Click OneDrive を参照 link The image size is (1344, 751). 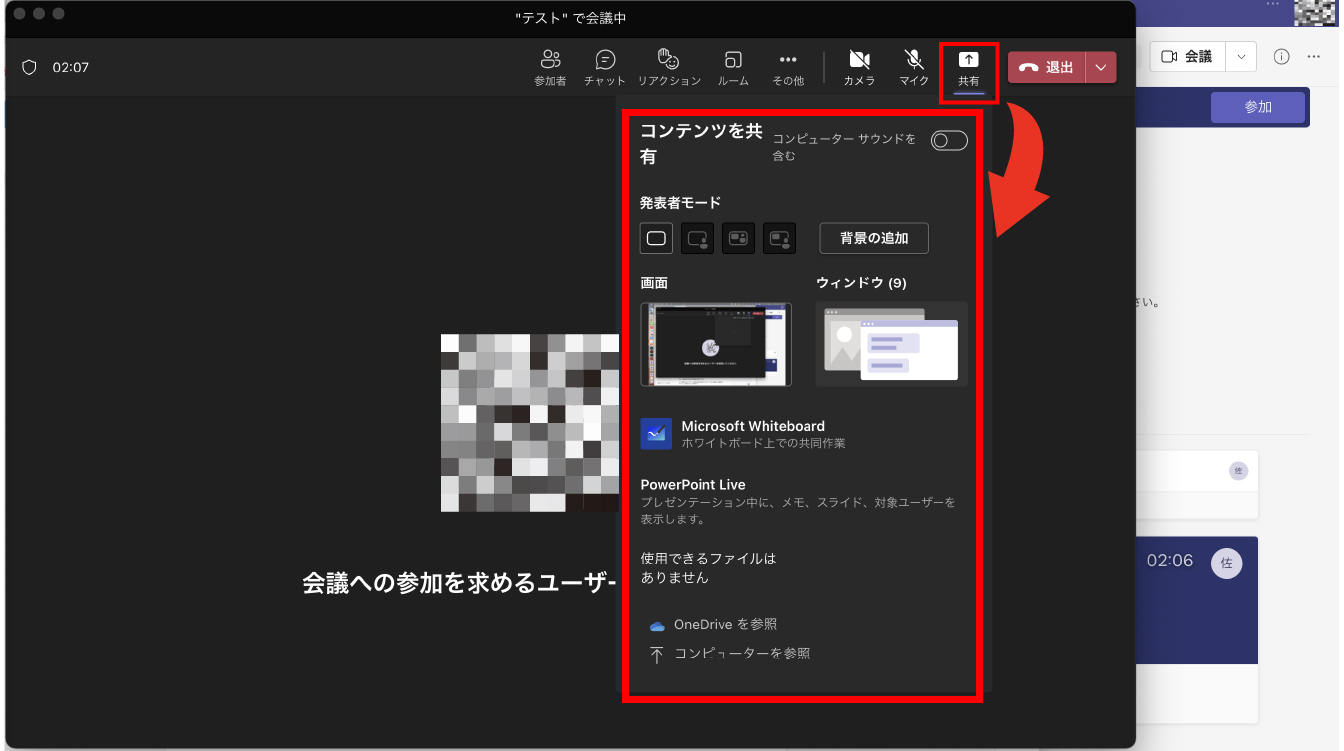pos(724,625)
